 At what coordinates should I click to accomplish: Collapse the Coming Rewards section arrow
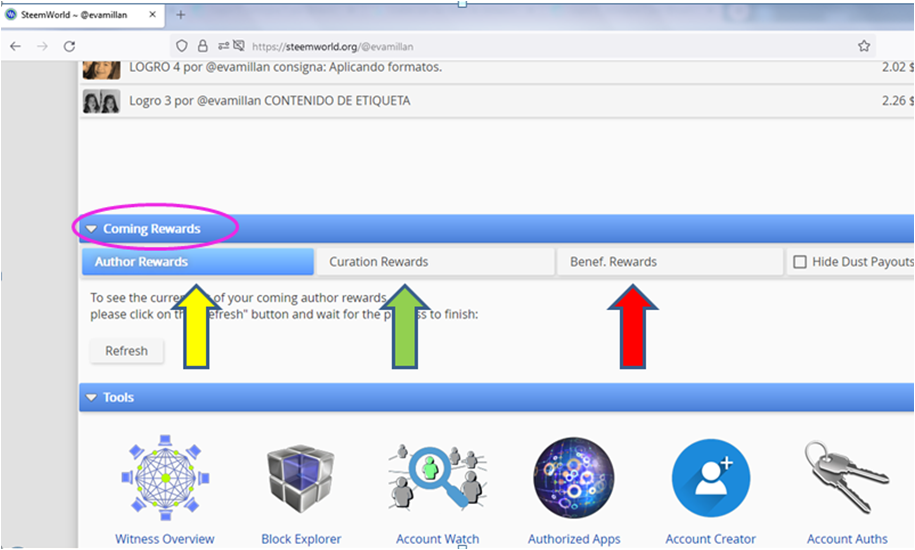[92, 229]
